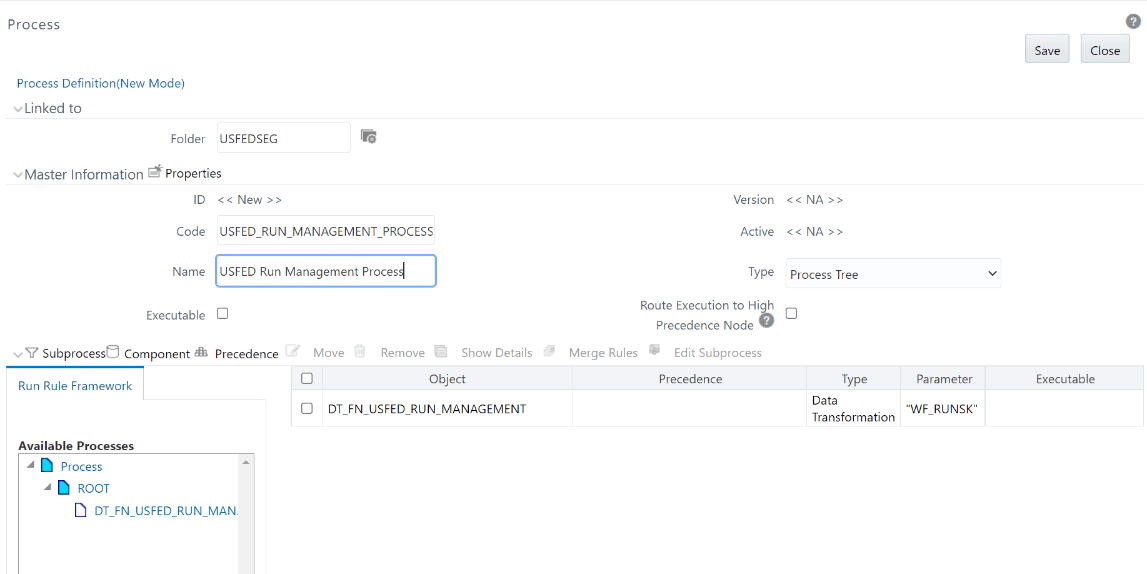
Task: Click the "WF_RUNSK" parameter cell
Action: (x=943, y=409)
